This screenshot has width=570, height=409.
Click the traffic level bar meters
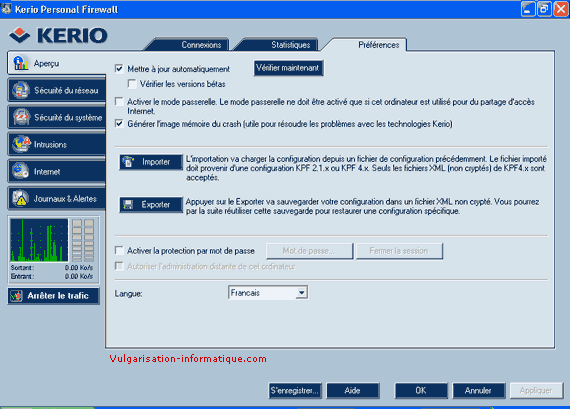(x=83, y=240)
